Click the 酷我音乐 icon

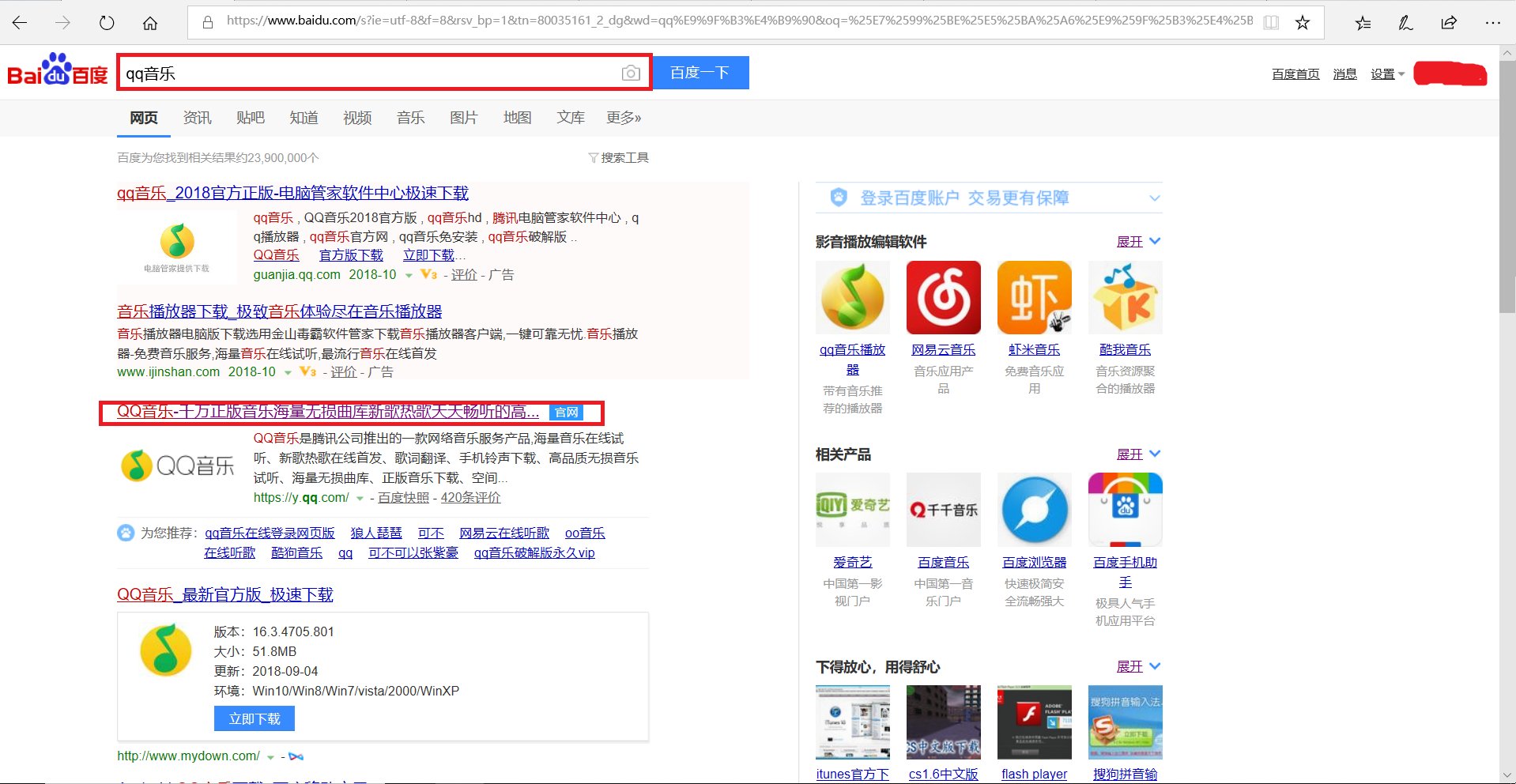1125,298
